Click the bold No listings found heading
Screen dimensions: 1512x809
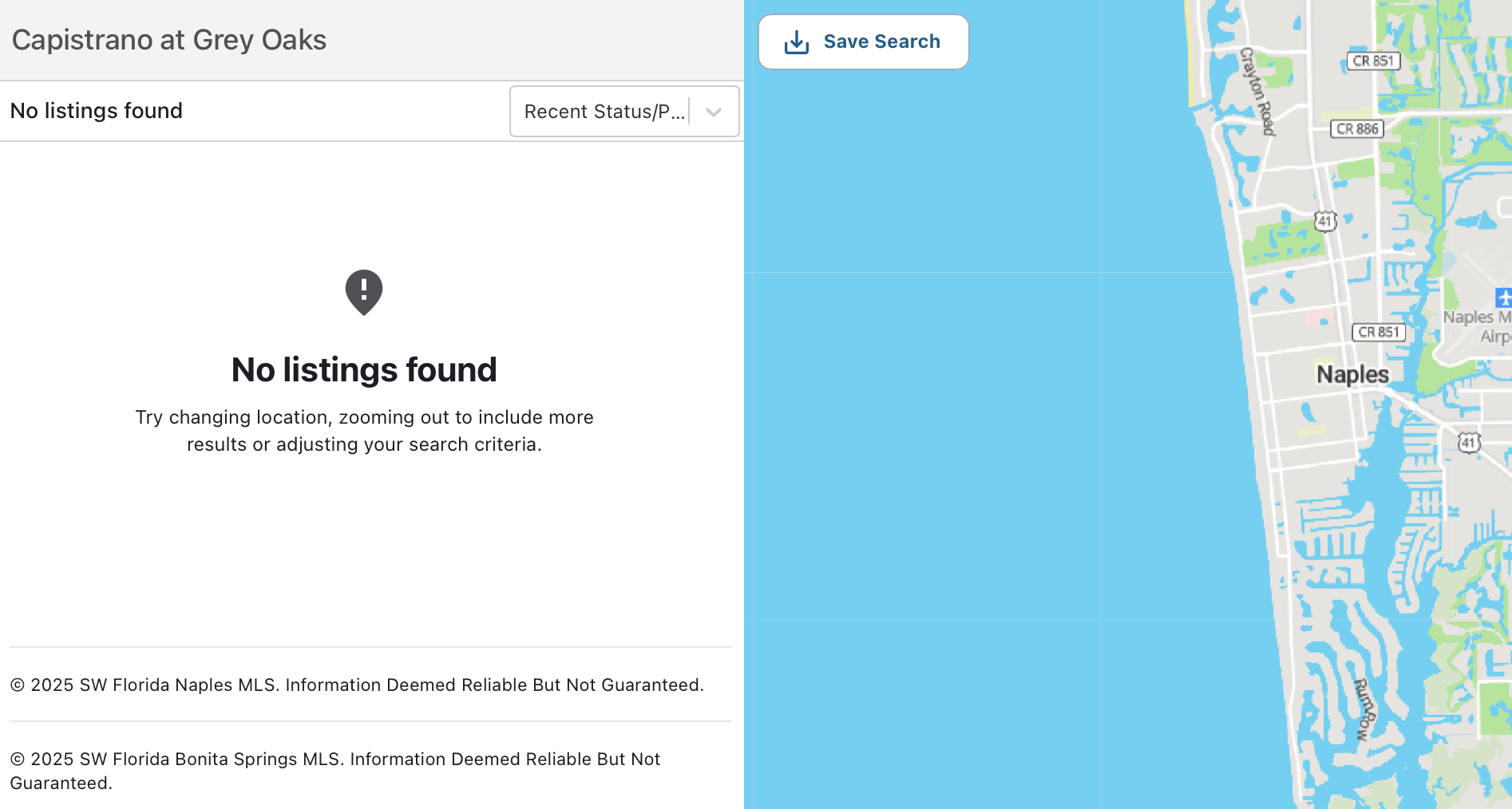point(364,370)
